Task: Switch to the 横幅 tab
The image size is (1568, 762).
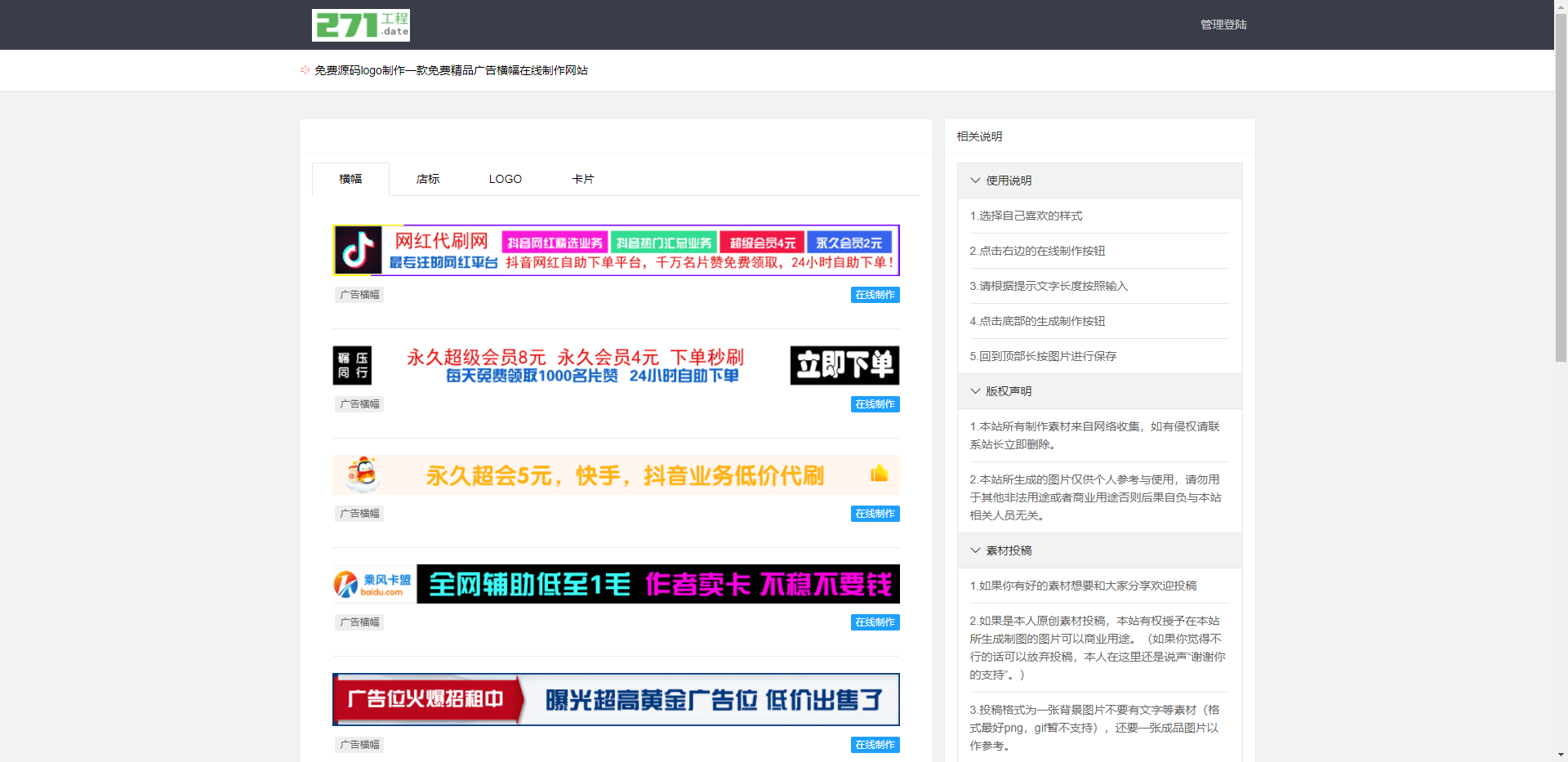Action: coord(350,179)
